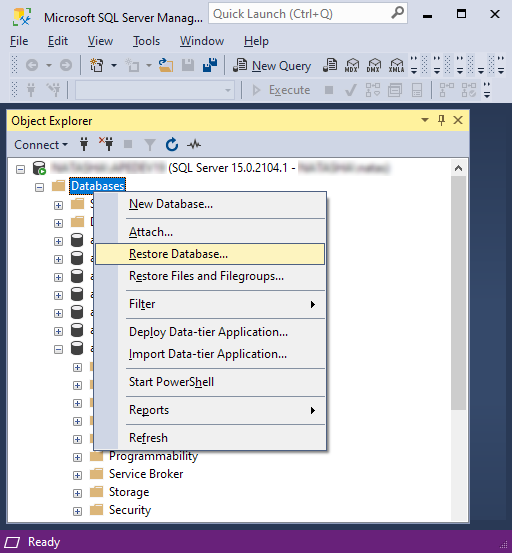Viewport: 512px width, 553px height.
Task: Open the Tools menu
Action: pos(146,41)
